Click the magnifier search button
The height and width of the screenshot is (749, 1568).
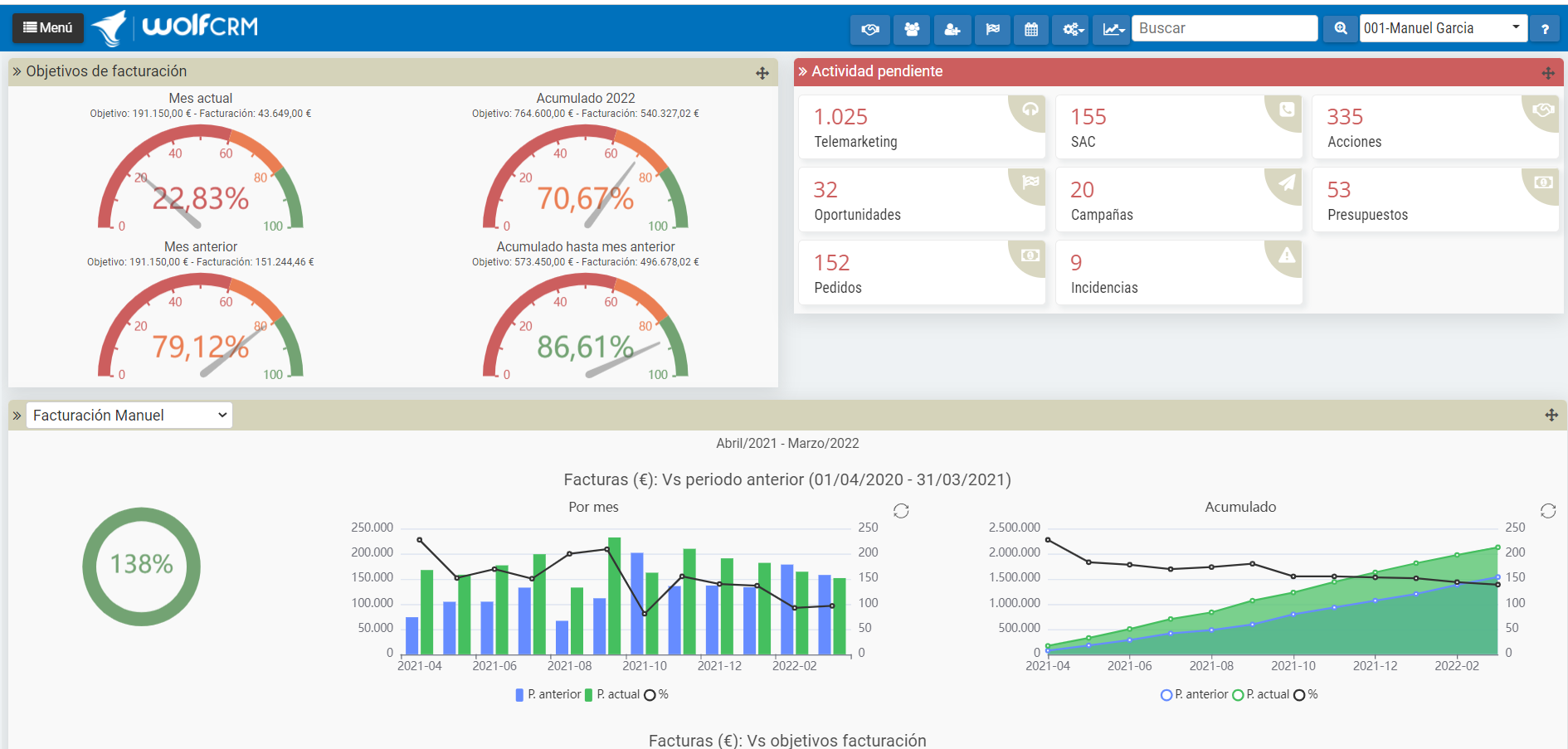pos(1340,27)
